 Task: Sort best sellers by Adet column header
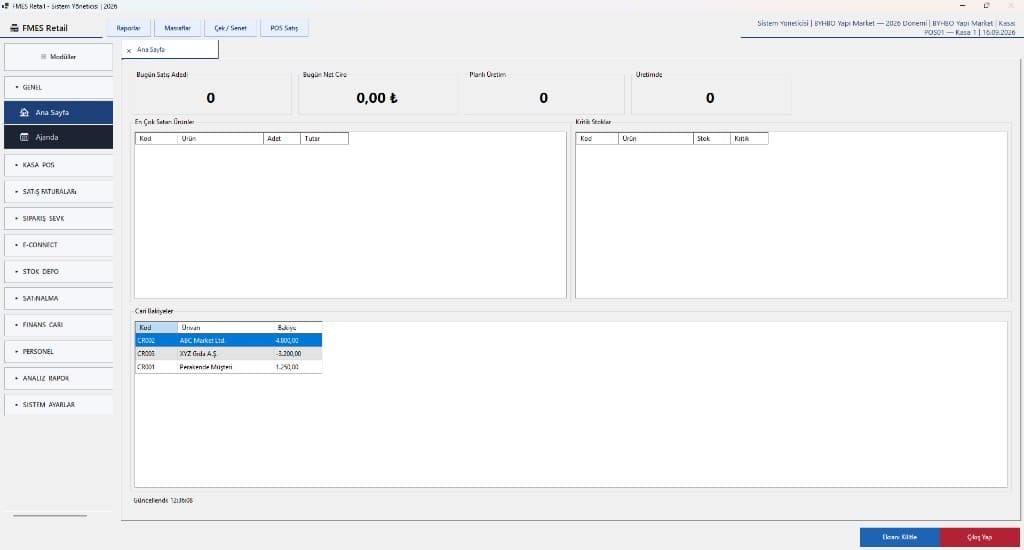(282, 138)
